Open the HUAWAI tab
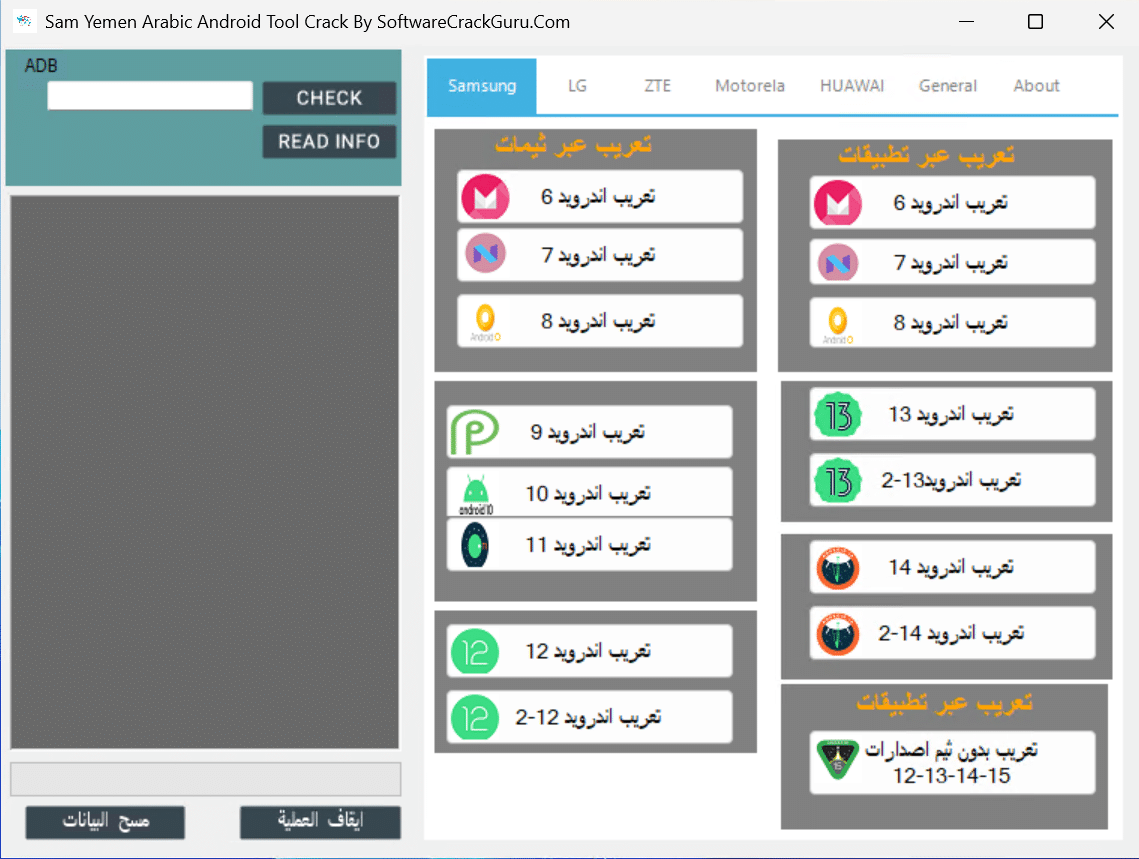1139x859 pixels. pyautogui.click(x=852, y=86)
